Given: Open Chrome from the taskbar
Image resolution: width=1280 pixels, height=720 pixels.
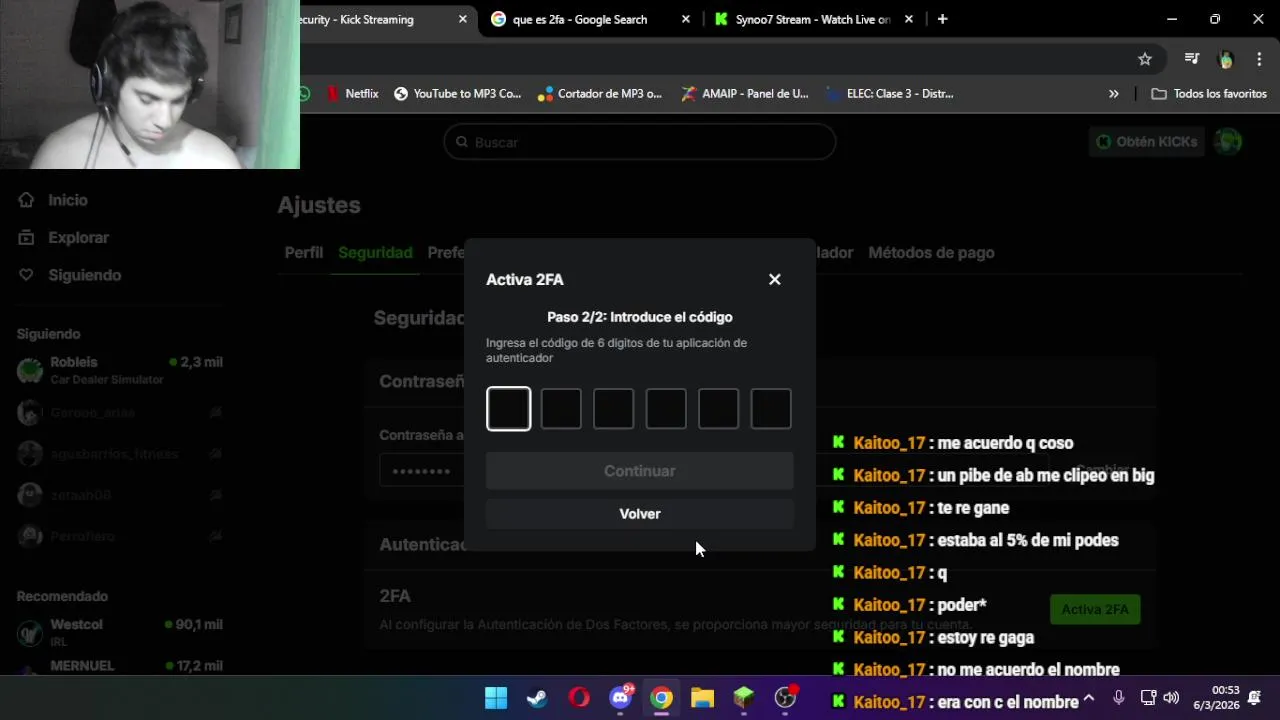Looking at the screenshot, I should (661, 698).
